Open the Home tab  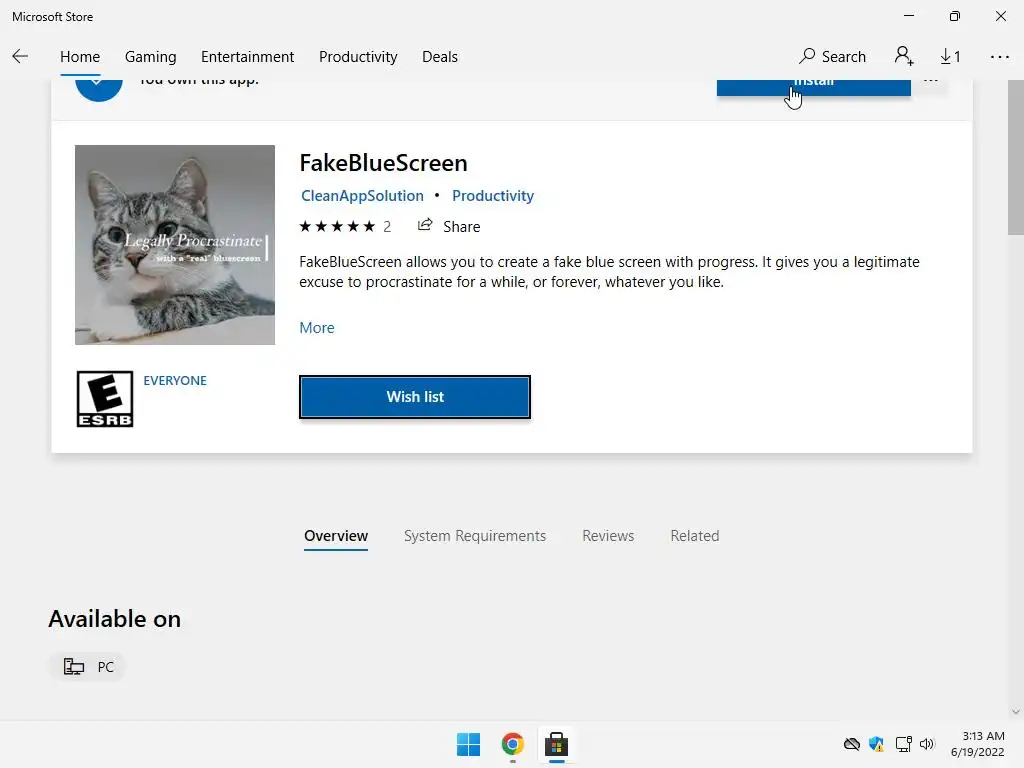(80, 57)
